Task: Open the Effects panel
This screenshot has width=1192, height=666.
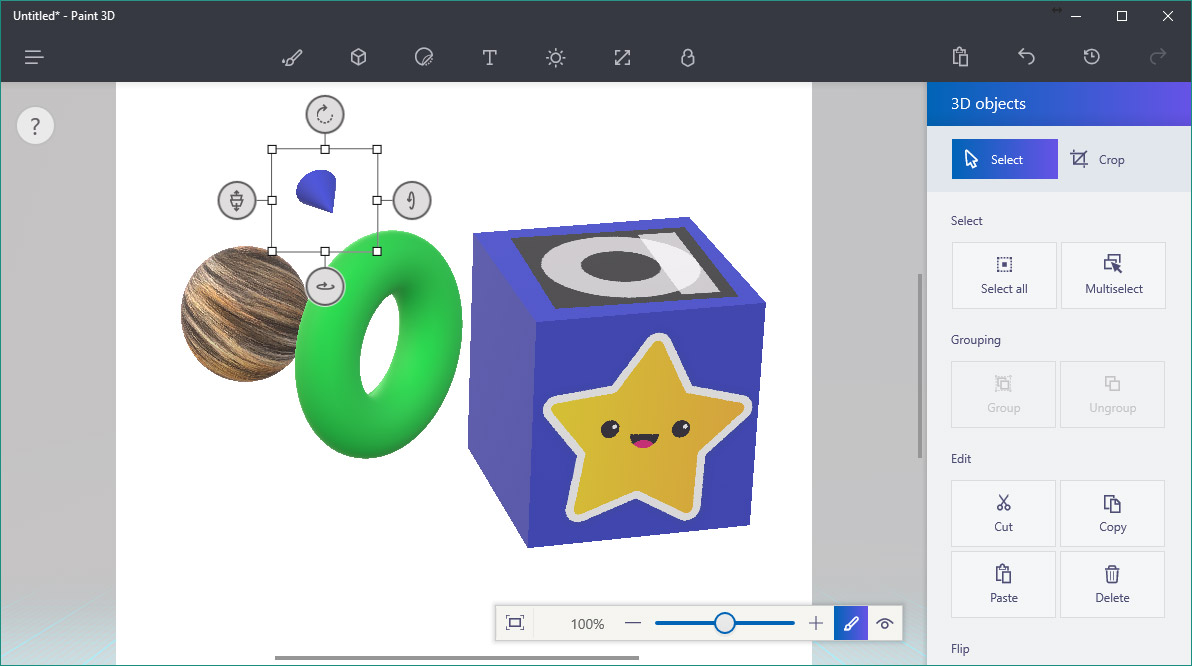Action: (555, 57)
